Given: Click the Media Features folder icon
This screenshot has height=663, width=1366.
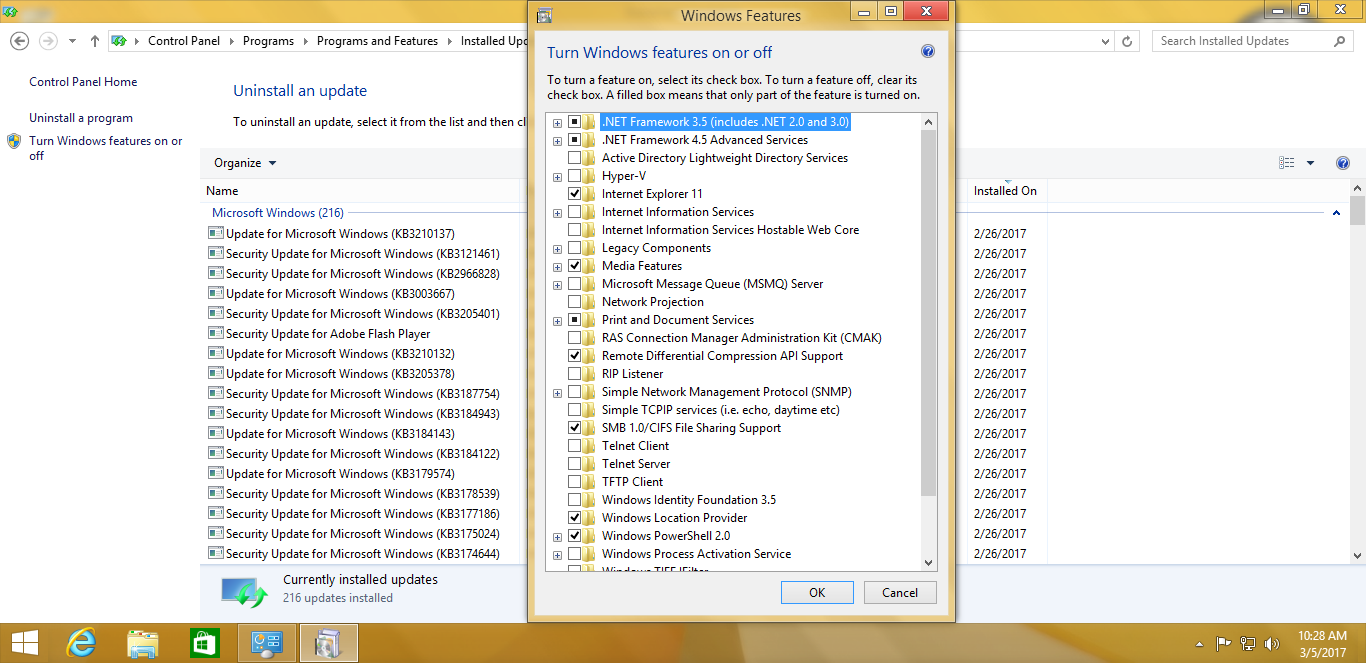Looking at the screenshot, I should [x=590, y=266].
